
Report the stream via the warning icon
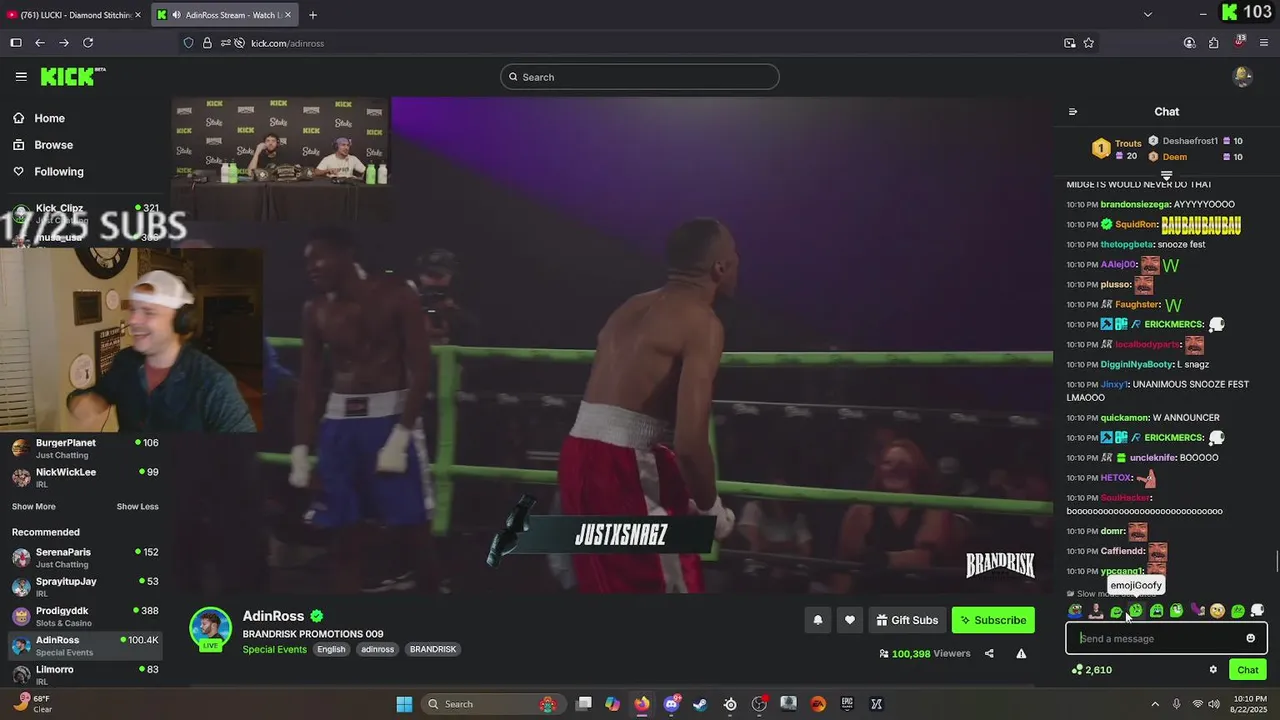tap(1021, 654)
